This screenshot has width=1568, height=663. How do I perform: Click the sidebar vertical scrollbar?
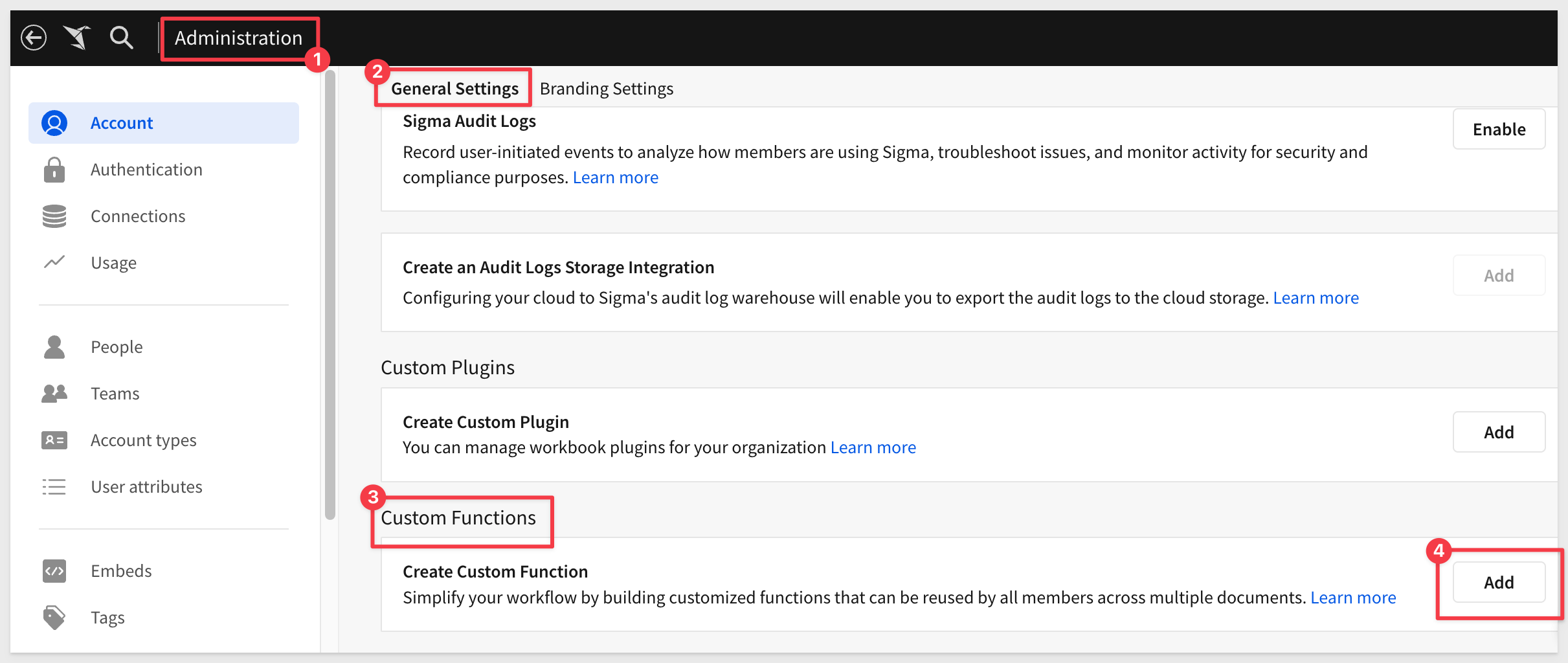[x=330, y=295]
